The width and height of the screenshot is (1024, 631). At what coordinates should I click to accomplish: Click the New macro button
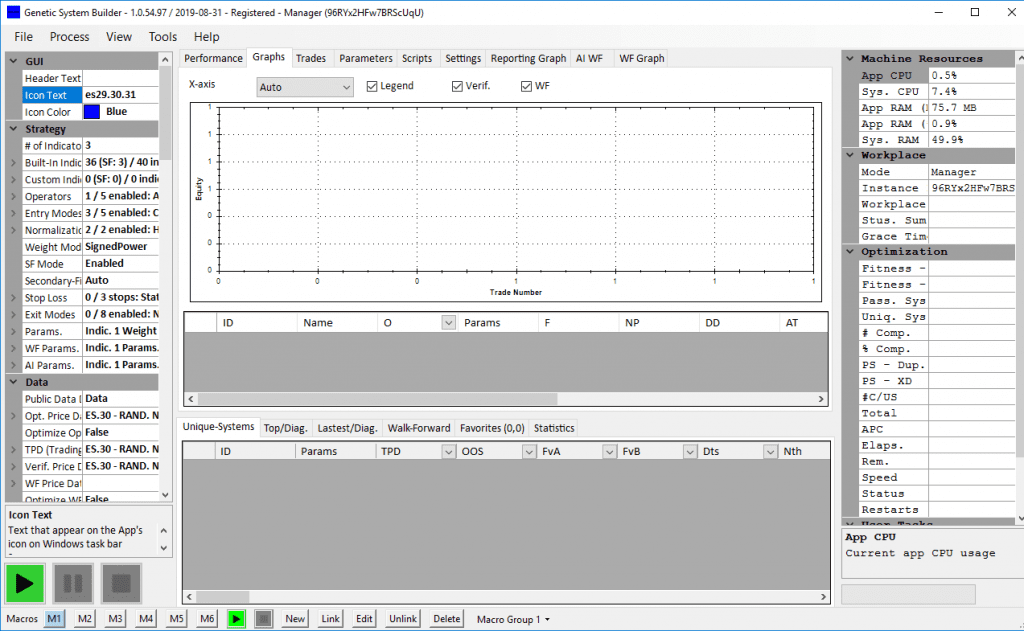coord(295,619)
